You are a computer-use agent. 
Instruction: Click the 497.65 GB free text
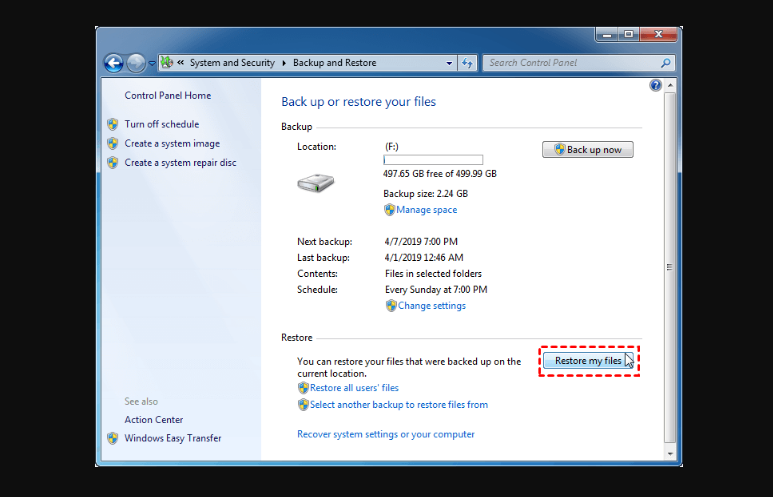click(x=440, y=174)
